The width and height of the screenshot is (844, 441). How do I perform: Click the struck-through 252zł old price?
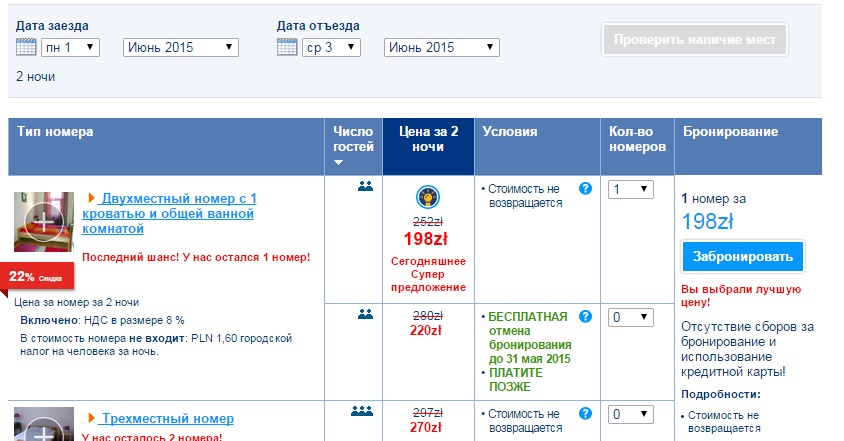pos(428,221)
